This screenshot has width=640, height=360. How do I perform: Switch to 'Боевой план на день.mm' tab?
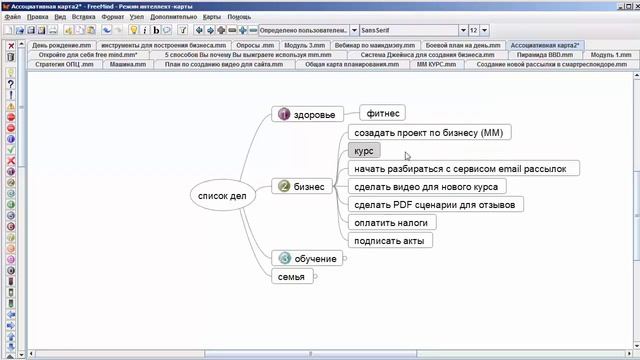[x=463, y=45]
